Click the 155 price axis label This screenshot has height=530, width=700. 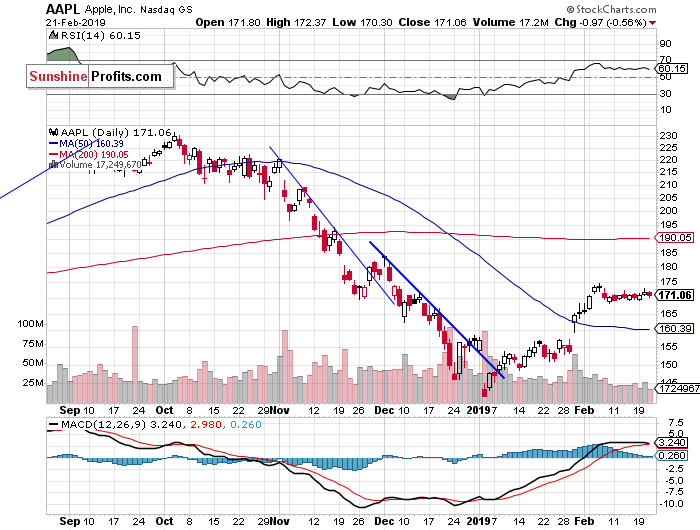(668, 346)
